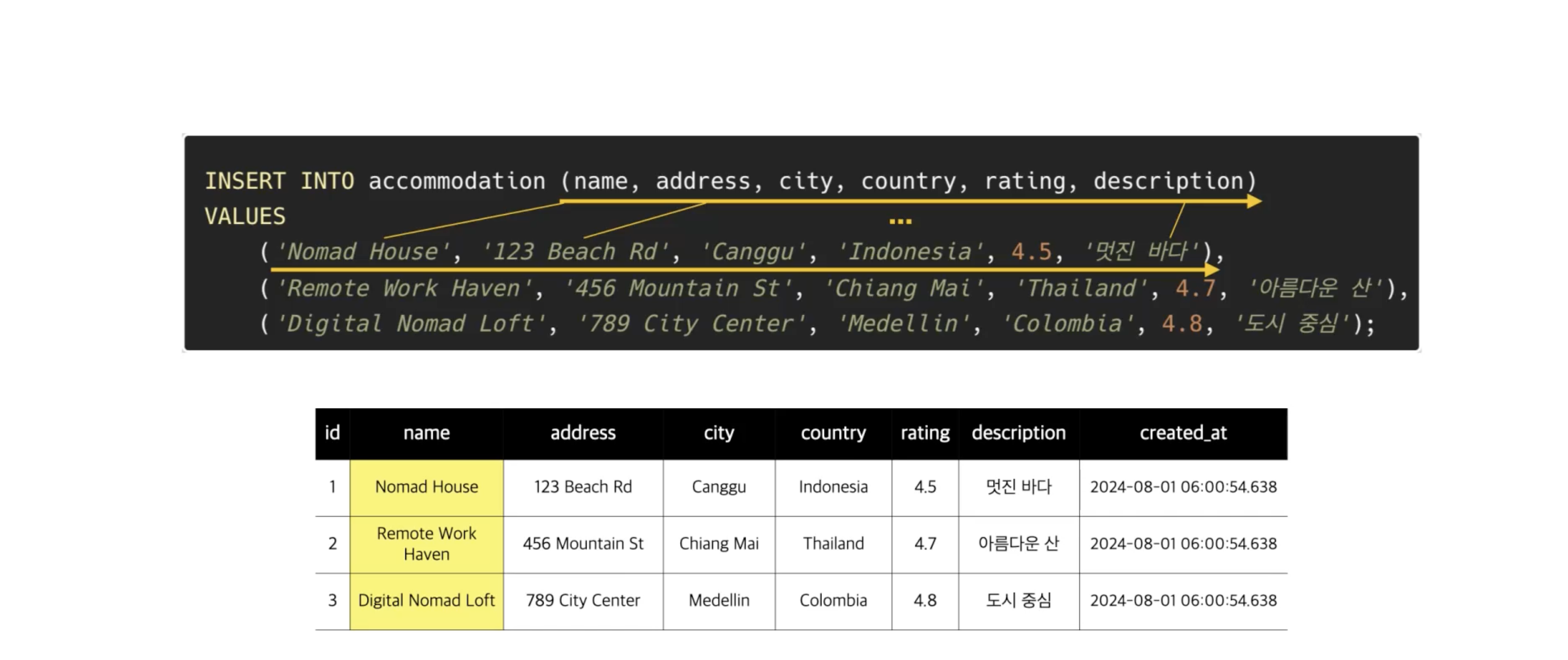Click created_at timestamp in row 1
The height and width of the screenshot is (660, 1568).
click(1183, 487)
